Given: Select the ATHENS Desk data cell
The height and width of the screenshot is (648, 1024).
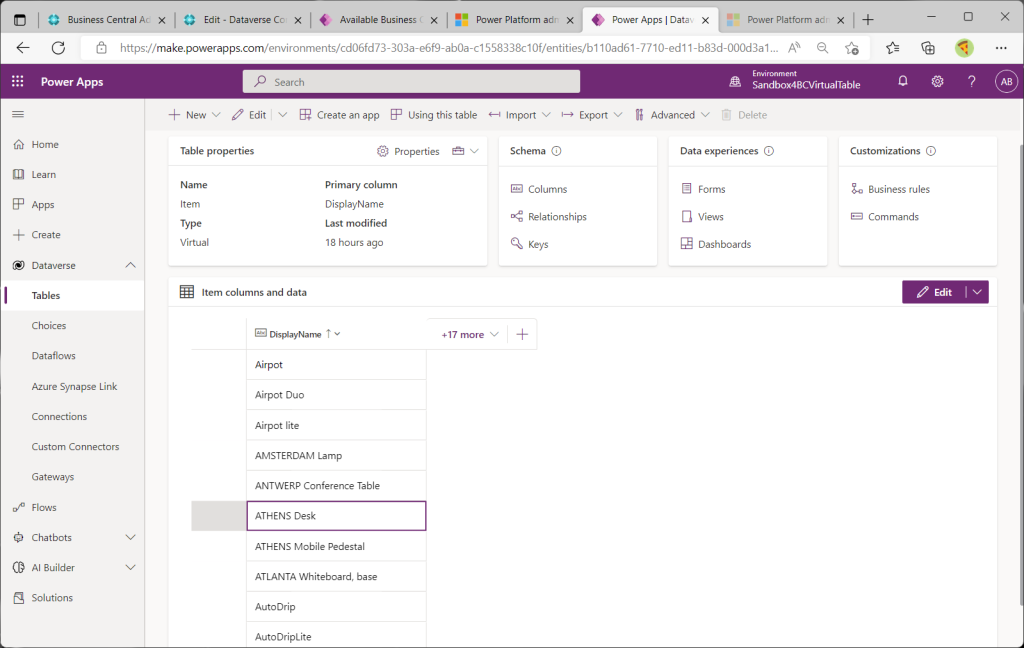Looking at the screenshot, I should point(336,516).
